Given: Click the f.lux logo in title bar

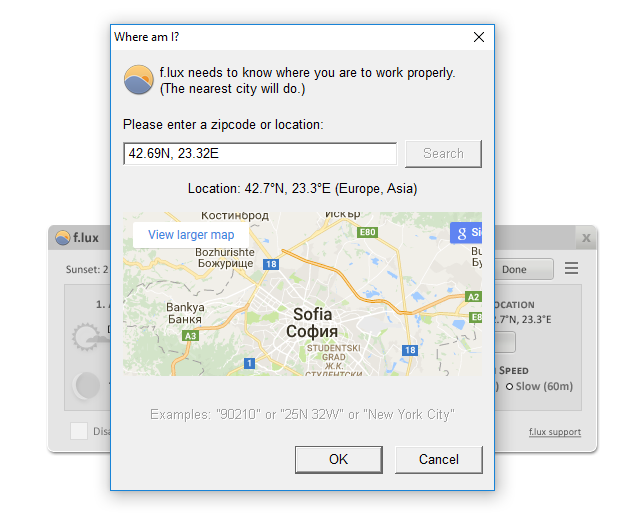Looking at the screenshot, I should click(x=63, y=238).
